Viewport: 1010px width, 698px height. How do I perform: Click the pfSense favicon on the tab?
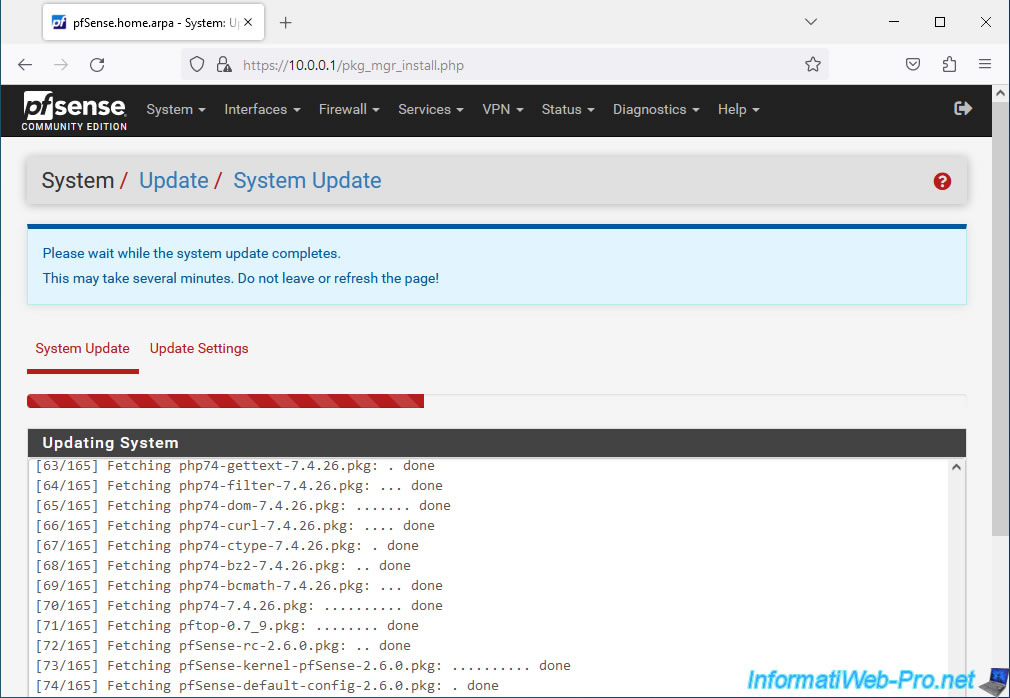(59, 23)
